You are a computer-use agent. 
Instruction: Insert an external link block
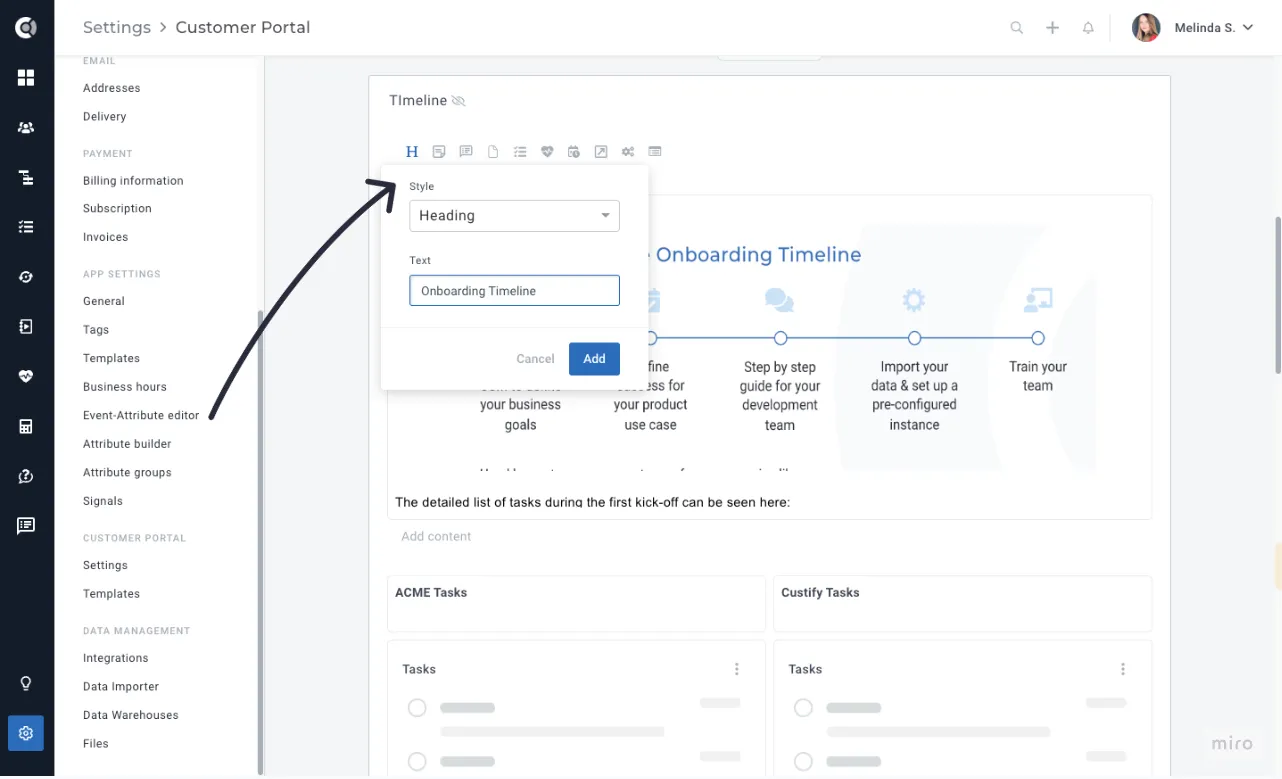pos(601,152)
